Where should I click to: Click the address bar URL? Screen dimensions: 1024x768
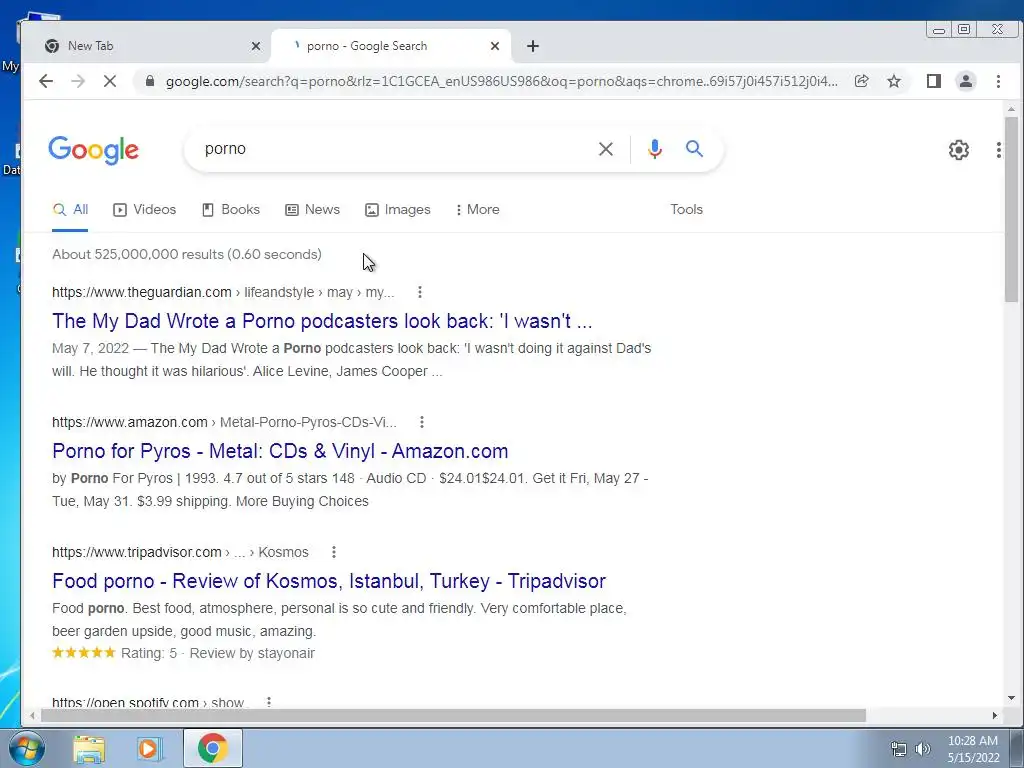[x=502, y=81]
